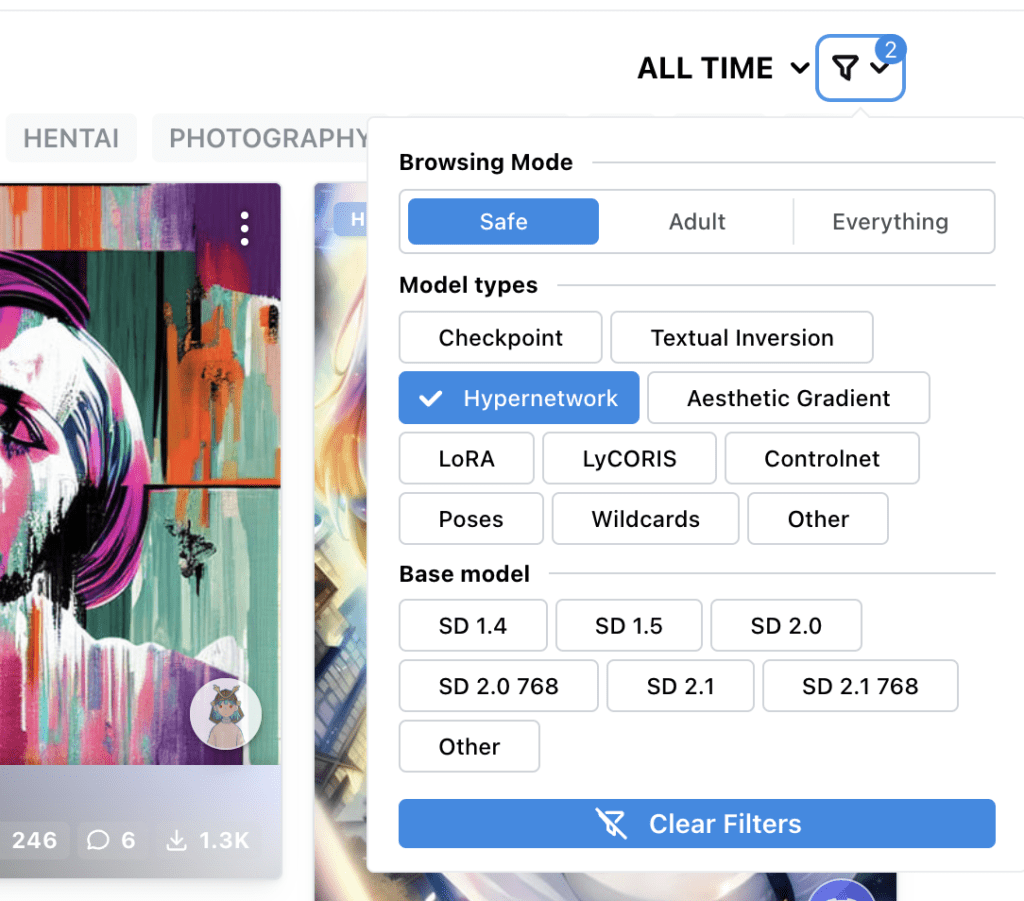
Task: Filter by SD 2.0 768 base model
Action: coord(498,686)
